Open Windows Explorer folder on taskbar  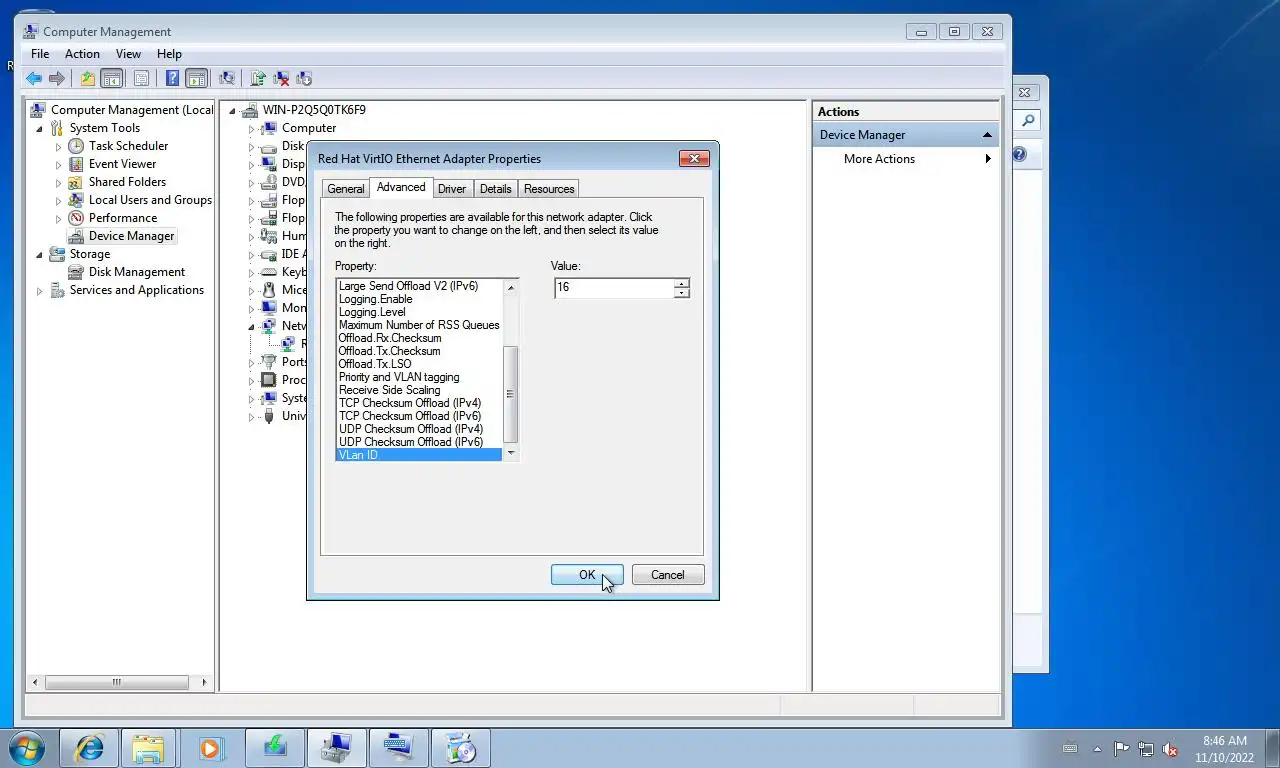coord(148,747)
